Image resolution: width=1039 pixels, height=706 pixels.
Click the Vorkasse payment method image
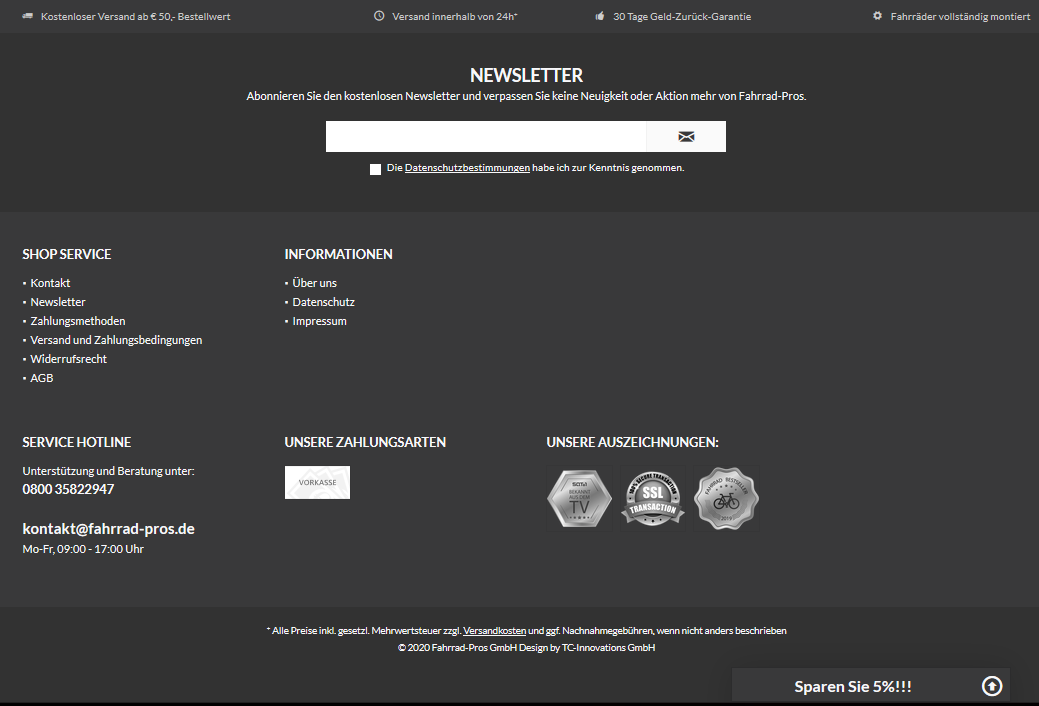pos(317,482)
